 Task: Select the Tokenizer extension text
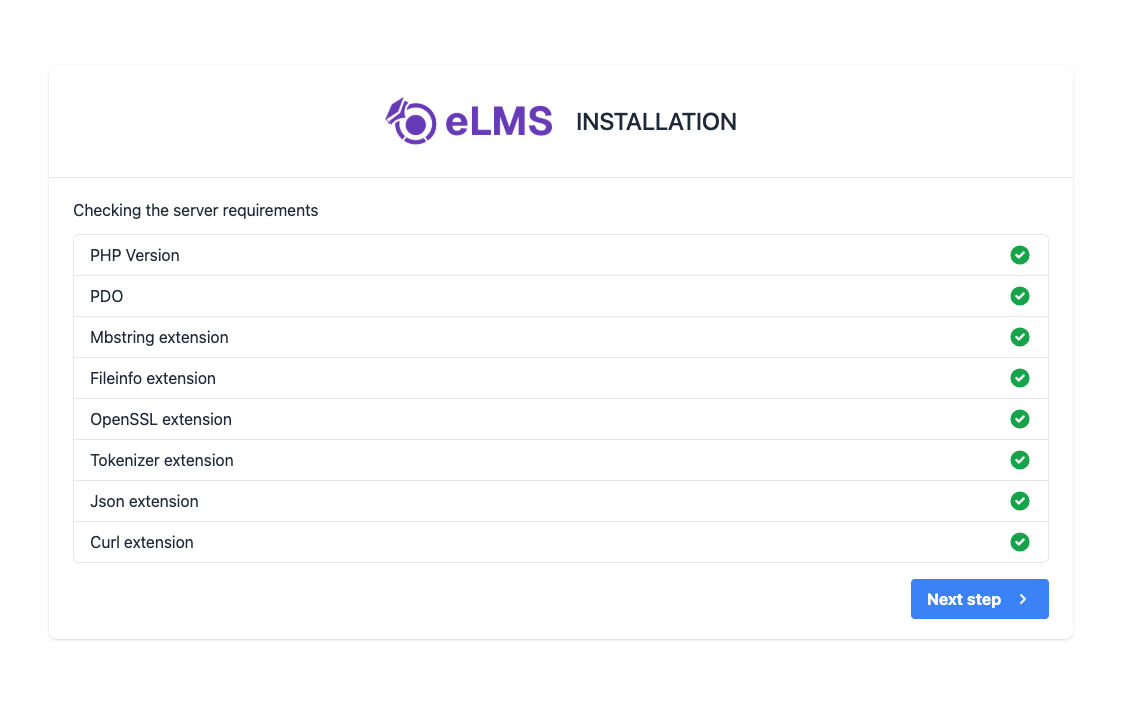pyautogui.click(x=162, y=460)
